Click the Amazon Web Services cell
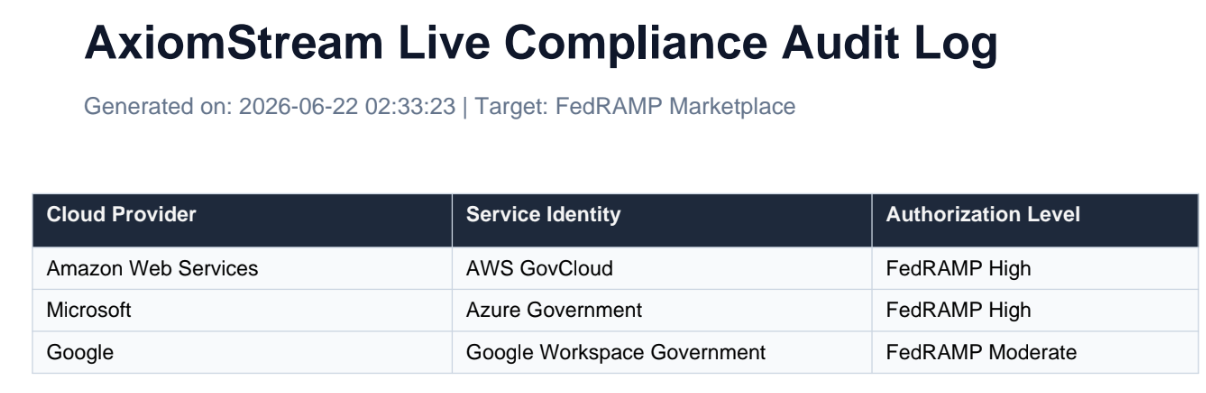Viewport: 1206px width, 393px height. (242, 268)
